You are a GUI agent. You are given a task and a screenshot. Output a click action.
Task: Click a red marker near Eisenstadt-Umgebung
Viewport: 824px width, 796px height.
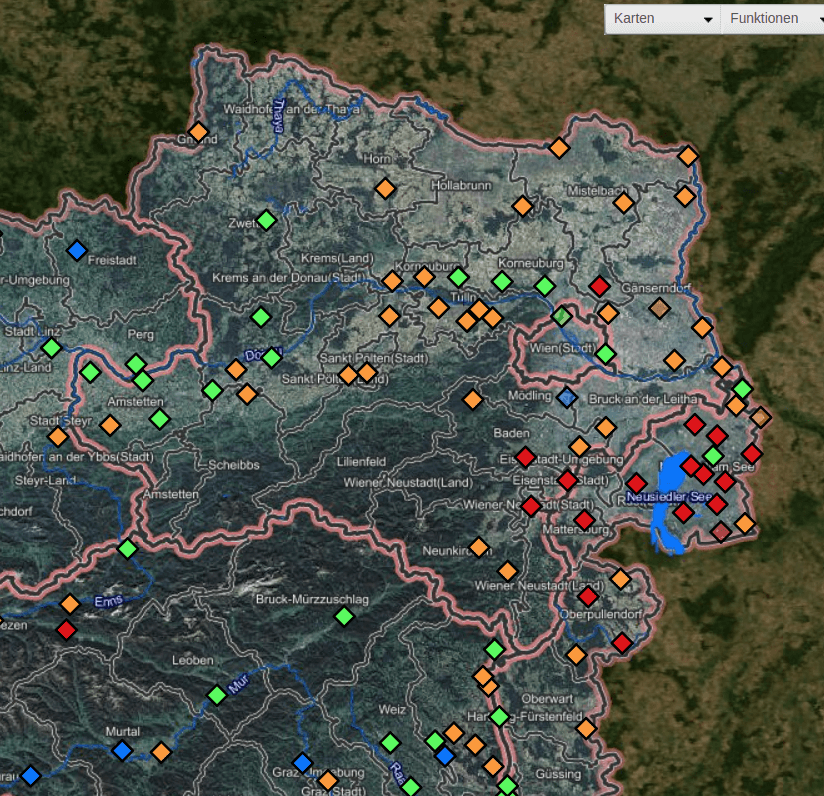[x=527, y=456]
